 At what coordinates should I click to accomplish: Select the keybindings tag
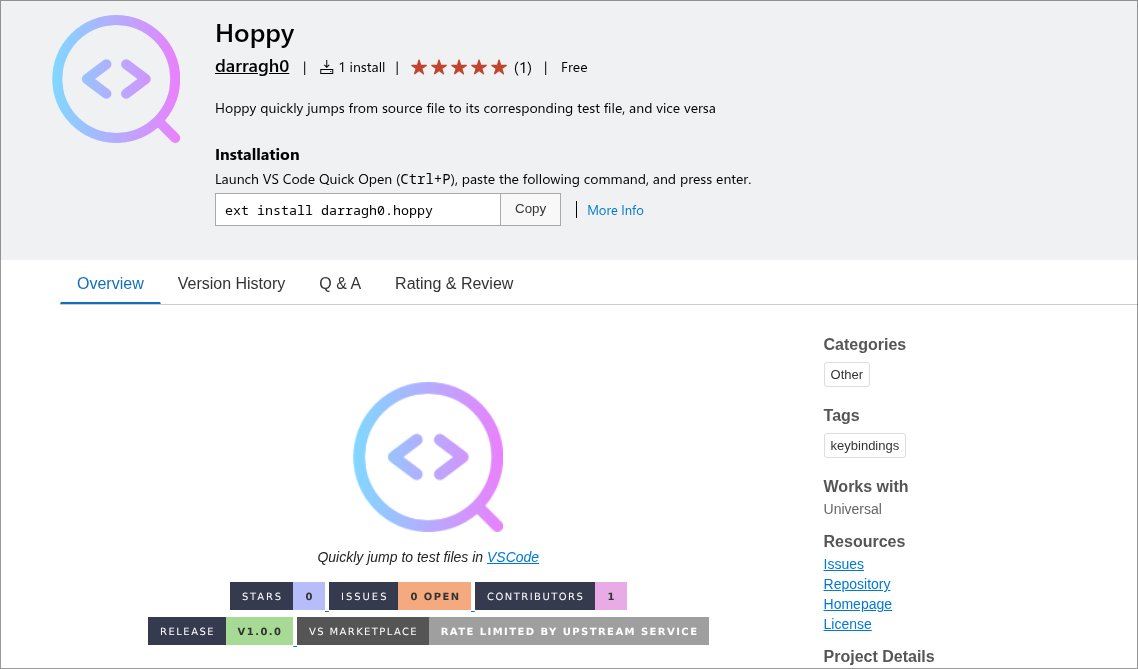864,445
